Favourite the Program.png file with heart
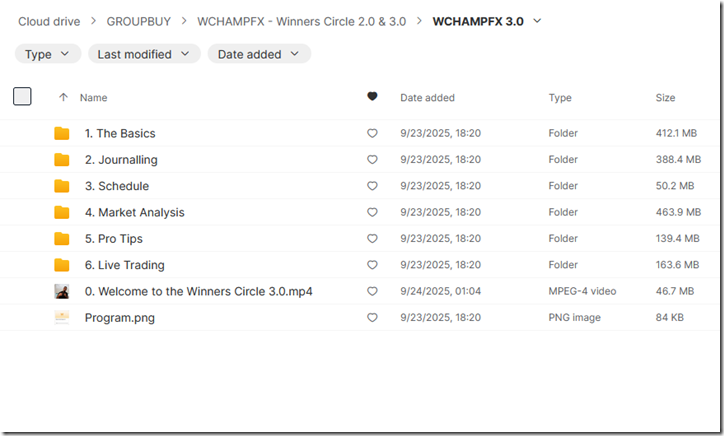The height and width of the screenshot is (436, 724). point(372,318)
